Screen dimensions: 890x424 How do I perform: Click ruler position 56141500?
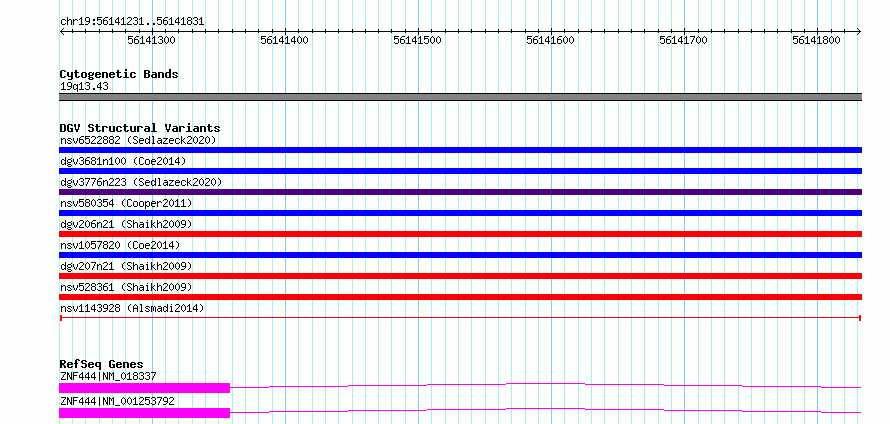tap(417, 40)
